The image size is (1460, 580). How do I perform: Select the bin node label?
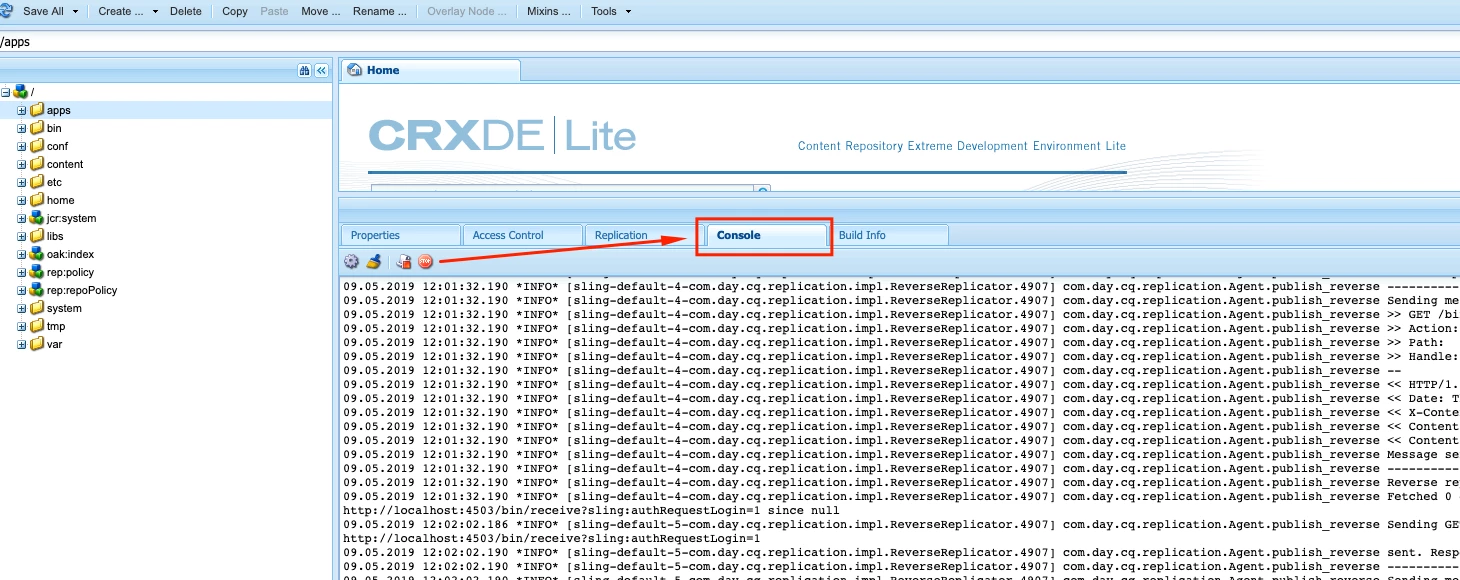(x=54, y=128)
